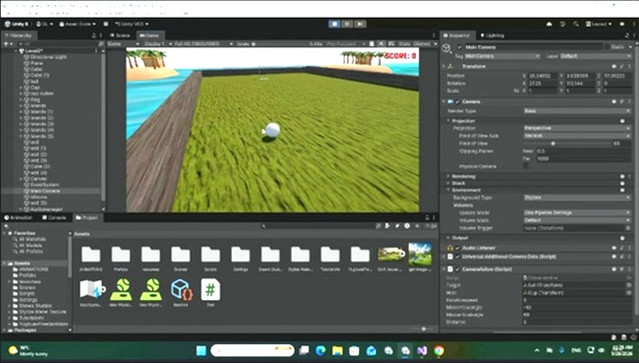Pause the game with the Pause button

(x=347, y=24)
